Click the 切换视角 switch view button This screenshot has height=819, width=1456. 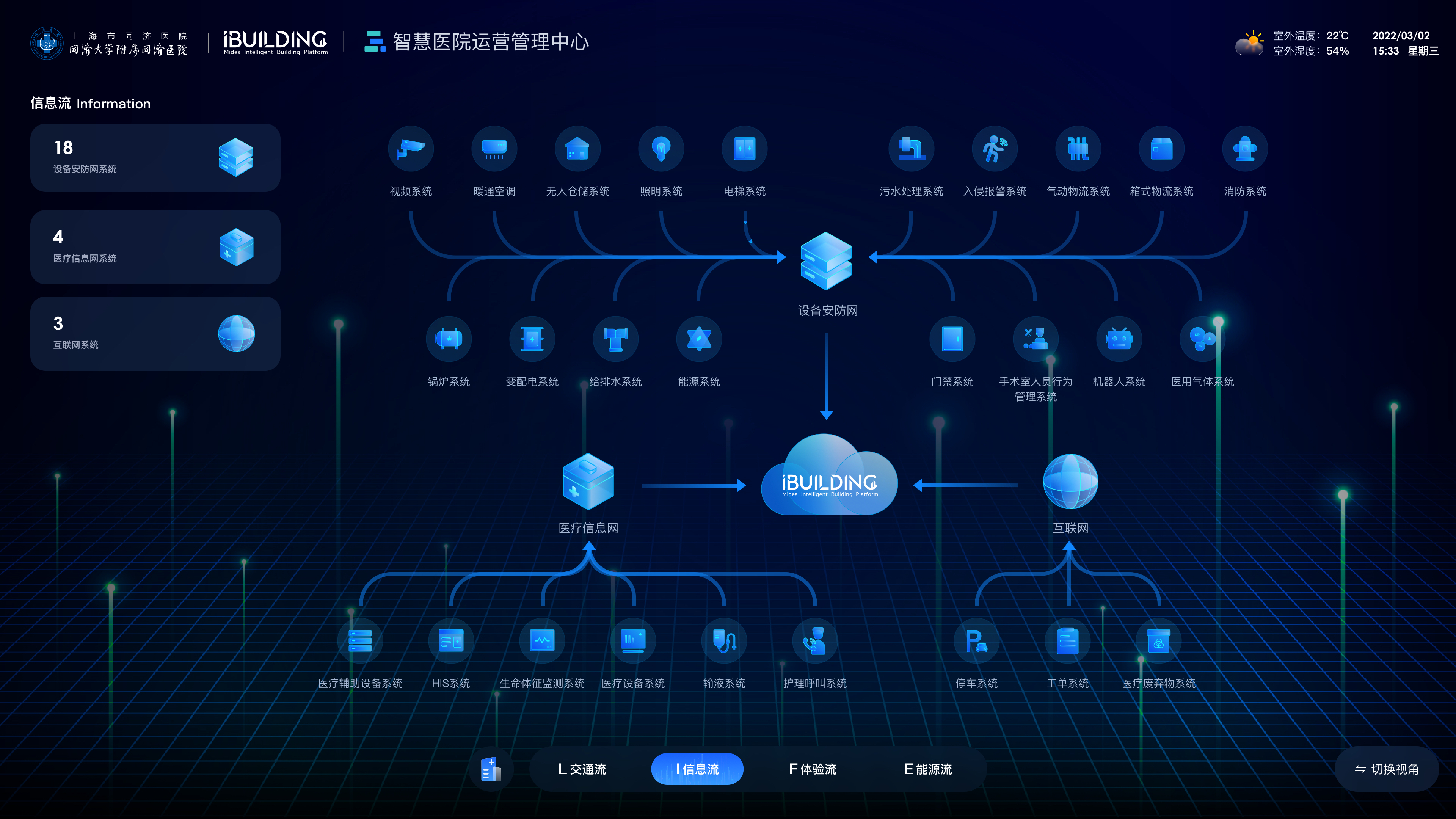pyautogui.click(x=1387, y=769)
